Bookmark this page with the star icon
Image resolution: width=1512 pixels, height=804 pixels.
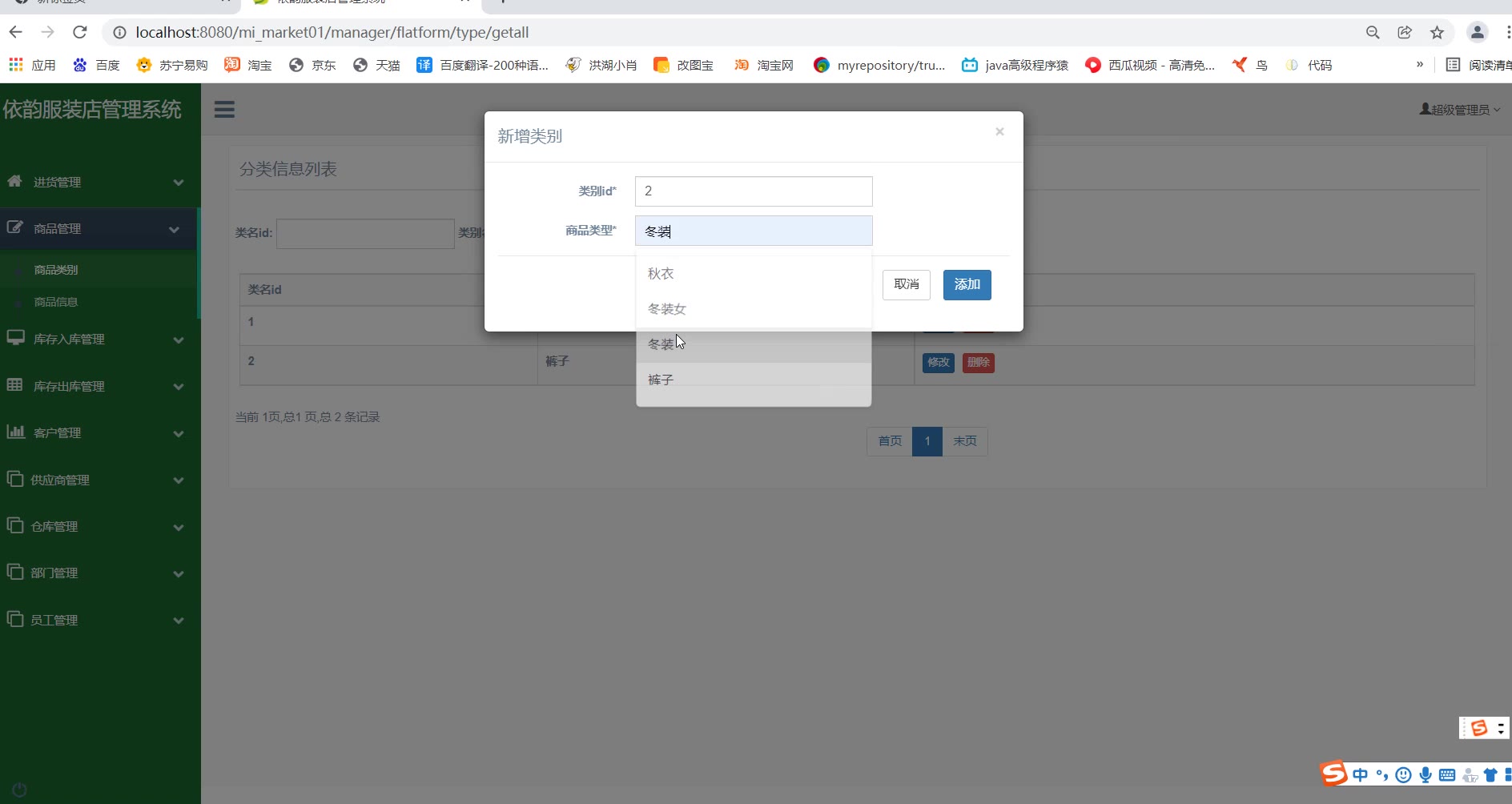1437,32
